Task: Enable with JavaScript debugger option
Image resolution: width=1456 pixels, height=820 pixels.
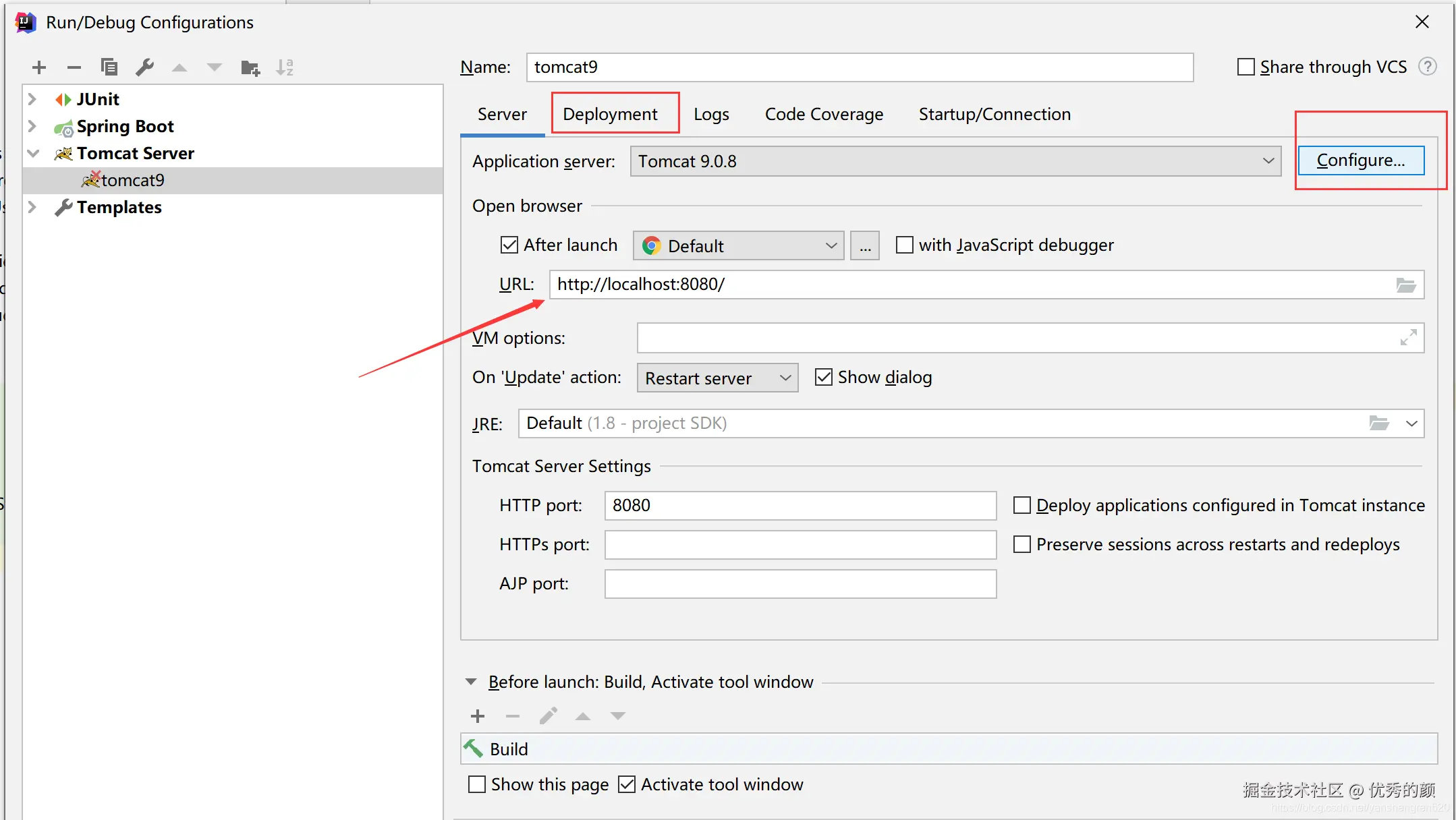Action: [x=905, y=245]
